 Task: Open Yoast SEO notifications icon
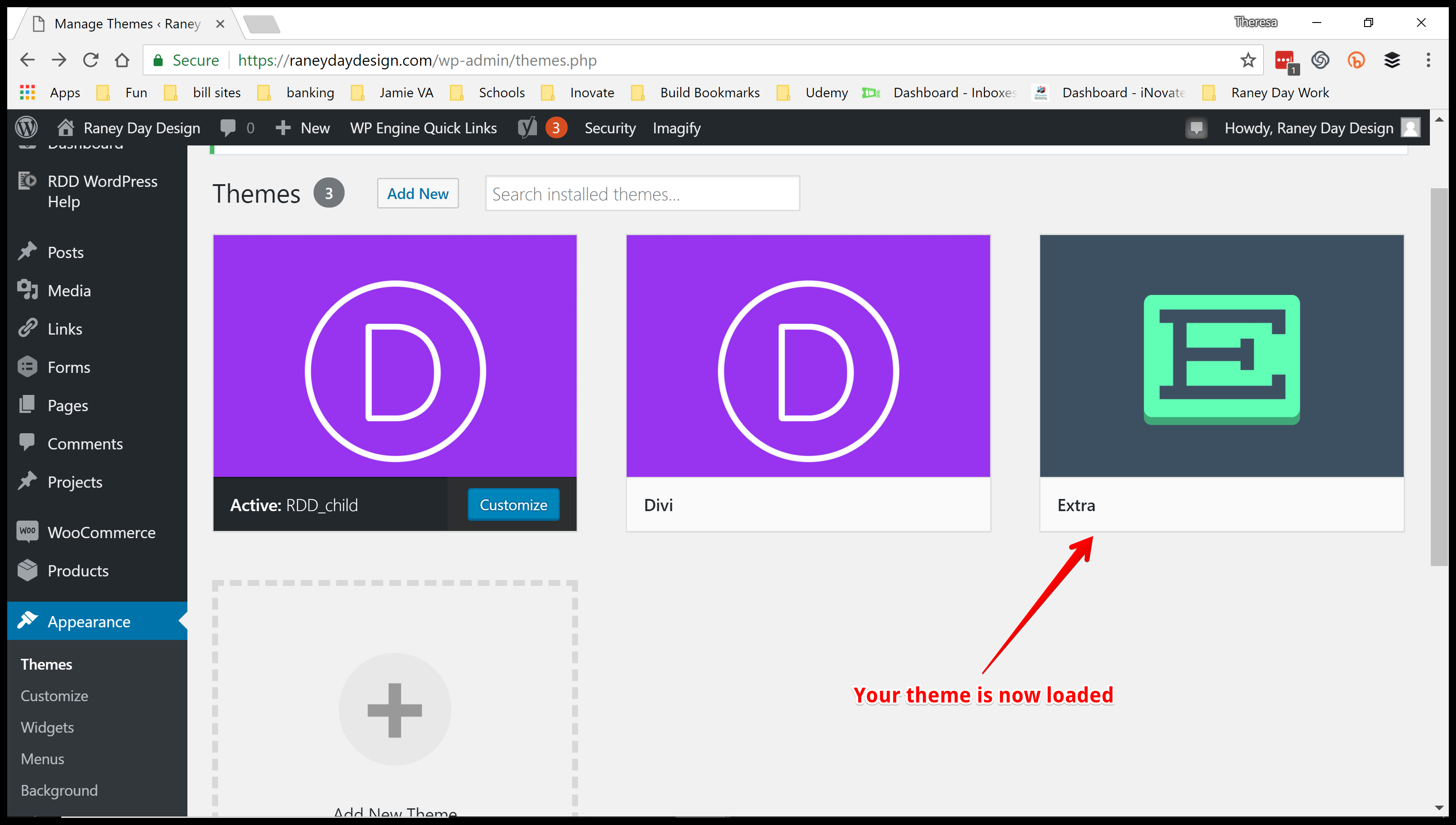click(x=542, y=128)
